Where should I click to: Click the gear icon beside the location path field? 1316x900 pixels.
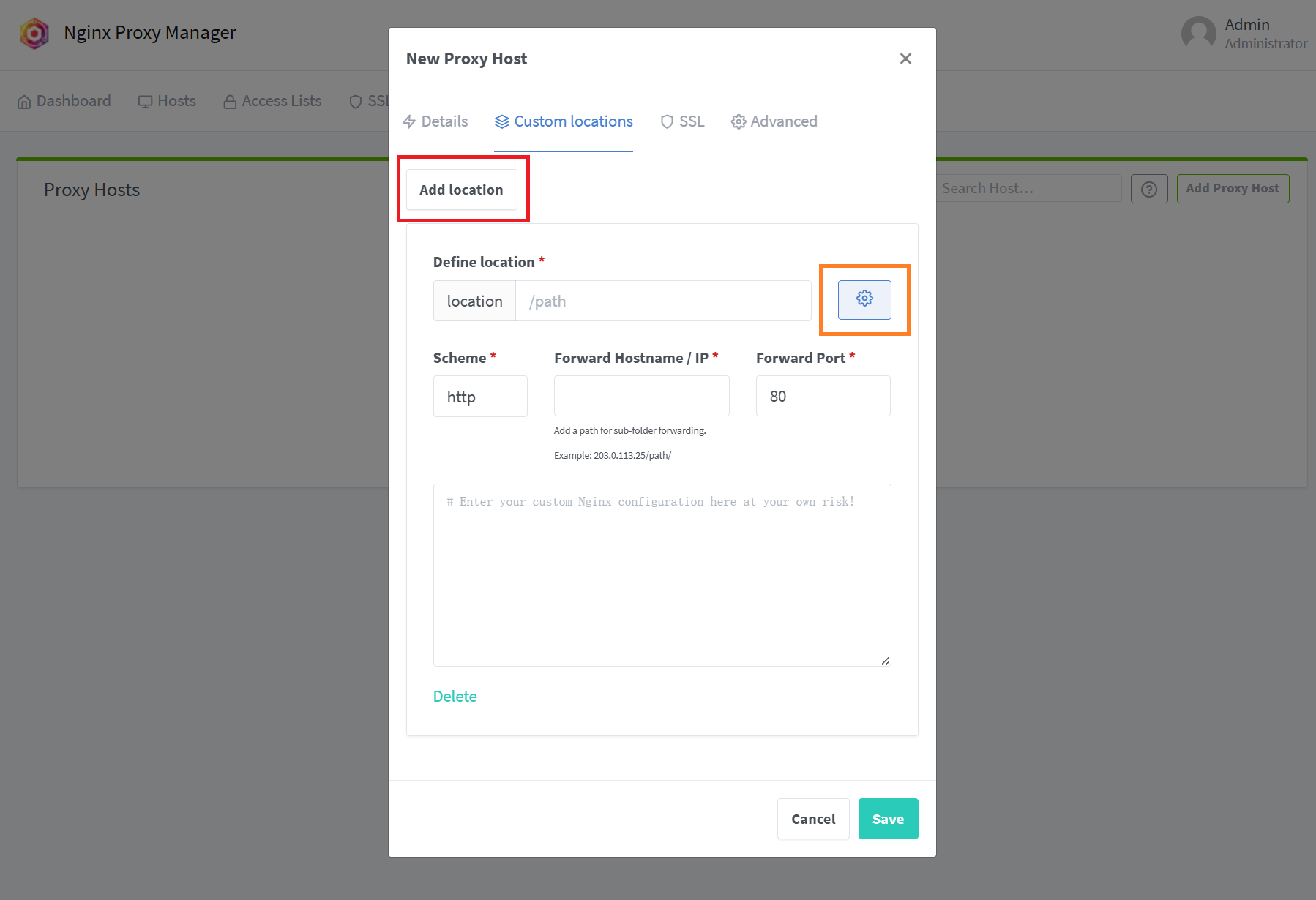[x=864, y=299]
